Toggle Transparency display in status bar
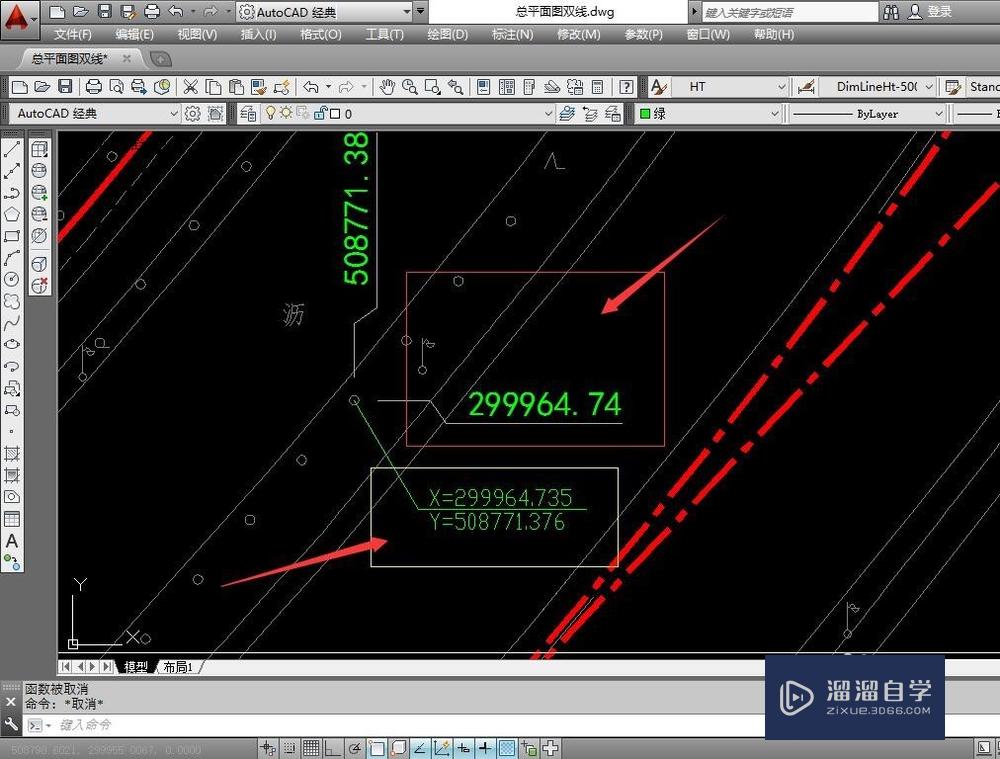 (x=506, y=748)
